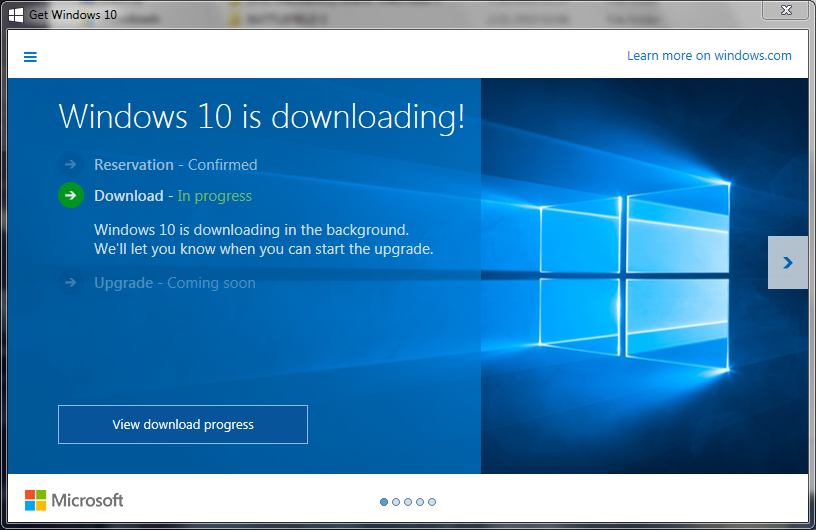Click the Windows 10 is downloading heading

coord(262,117)
